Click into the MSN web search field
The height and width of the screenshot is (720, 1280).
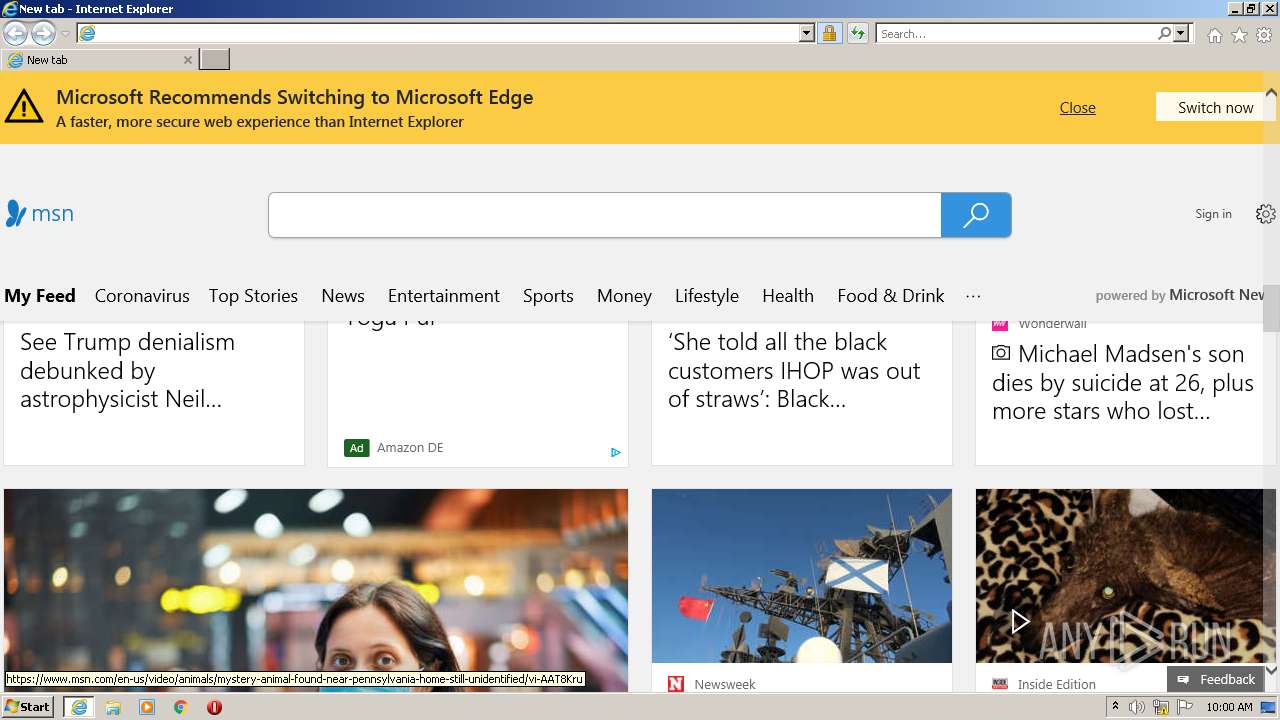[x=605, y=215]
